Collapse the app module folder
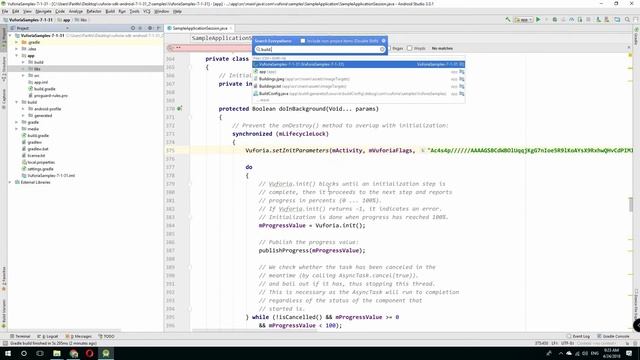The image size is (640, 360). [17, 56]
